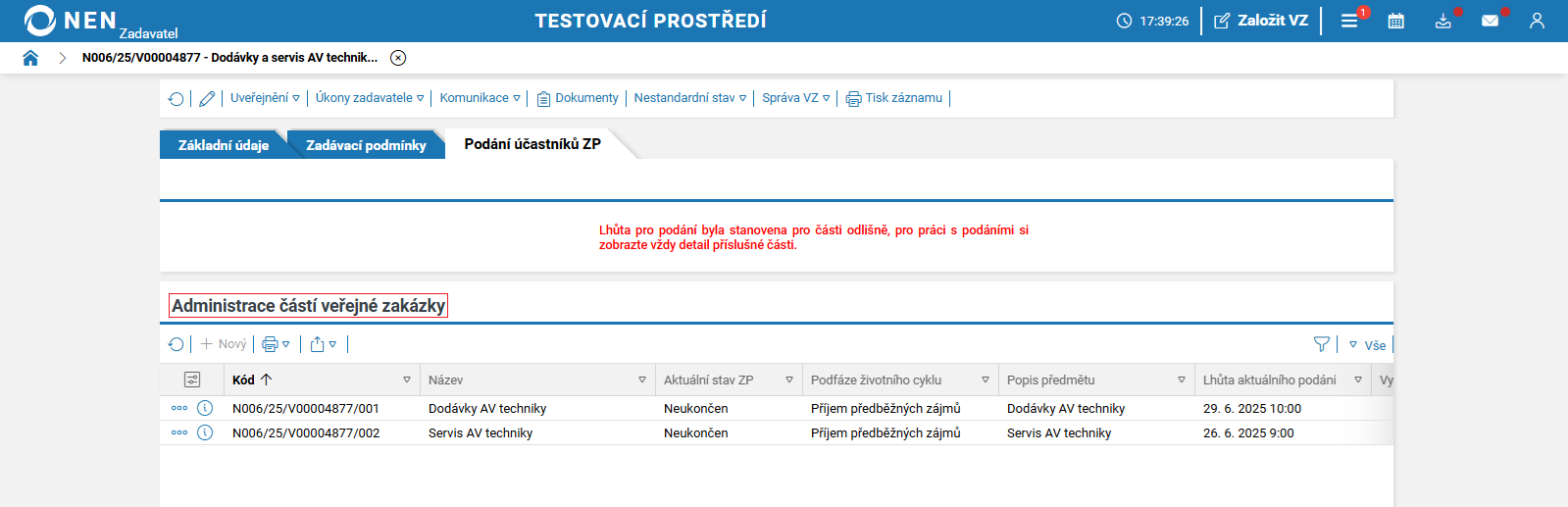This screenshot has width=1568, height=507.
Task: Open Lhůta aktuálního podání filter arrow
Action: pos(1358,380)
